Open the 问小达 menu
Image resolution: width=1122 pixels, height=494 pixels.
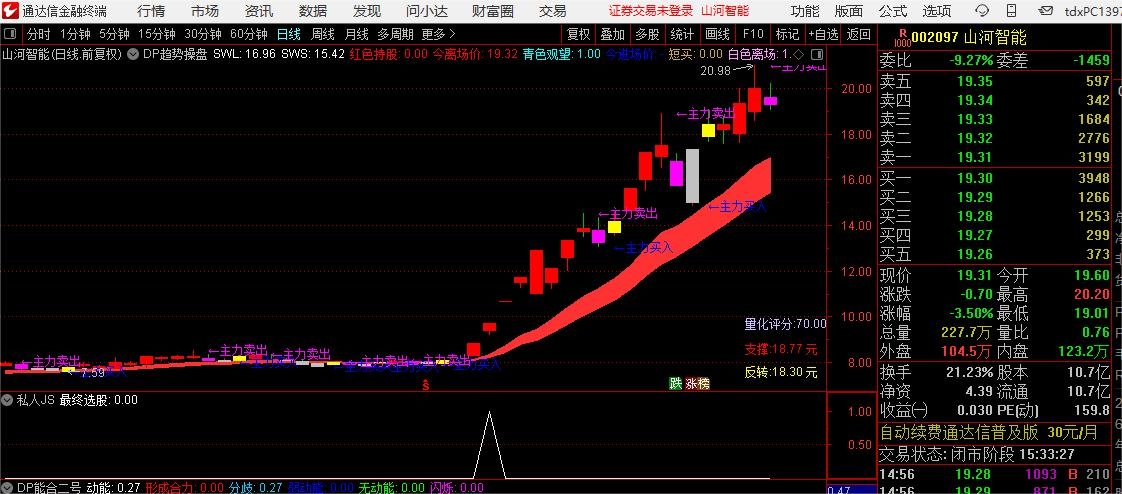pyautogui.click(x=428, y=11)
